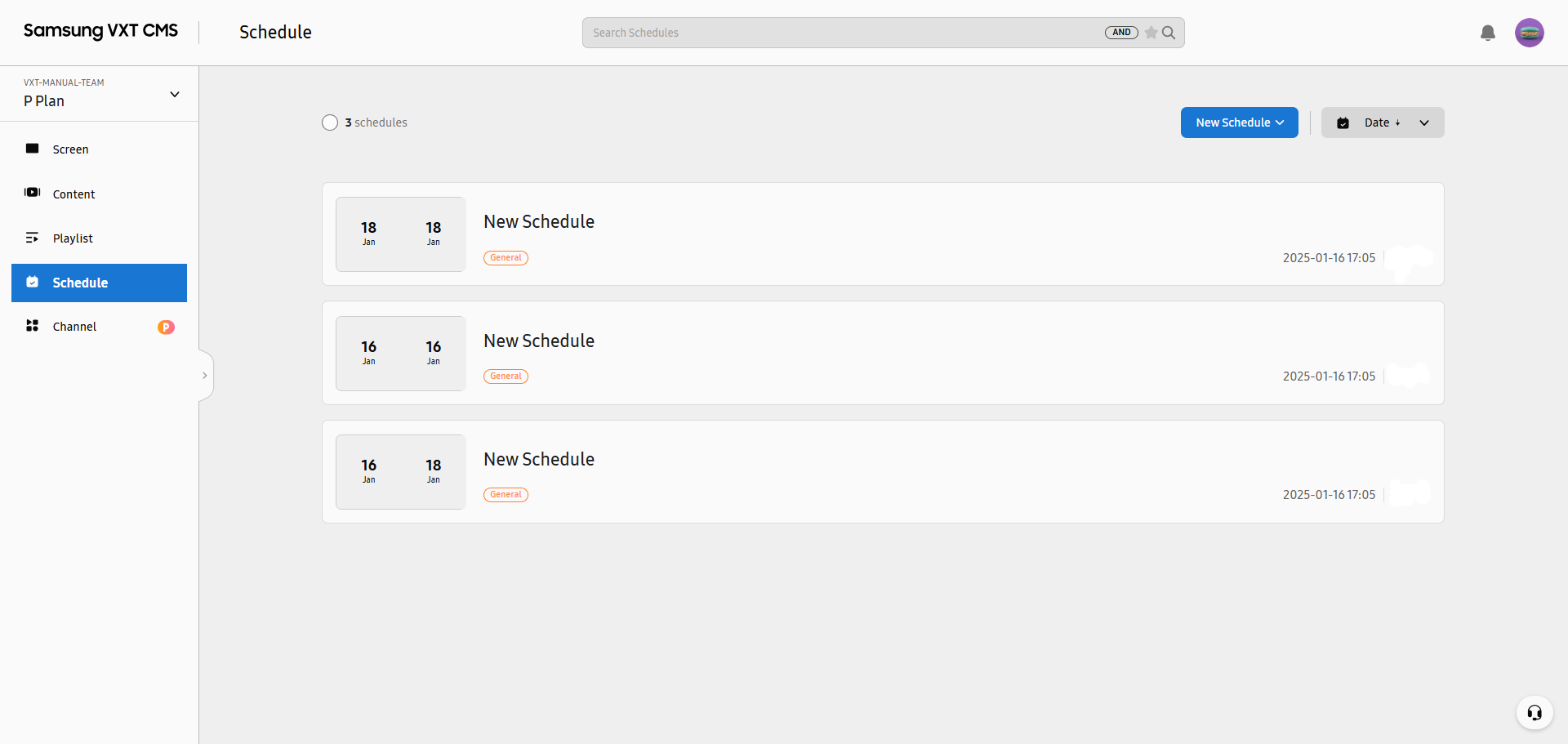Click the search magnifier icon
1568x744 pixels.
(1169, 33)
